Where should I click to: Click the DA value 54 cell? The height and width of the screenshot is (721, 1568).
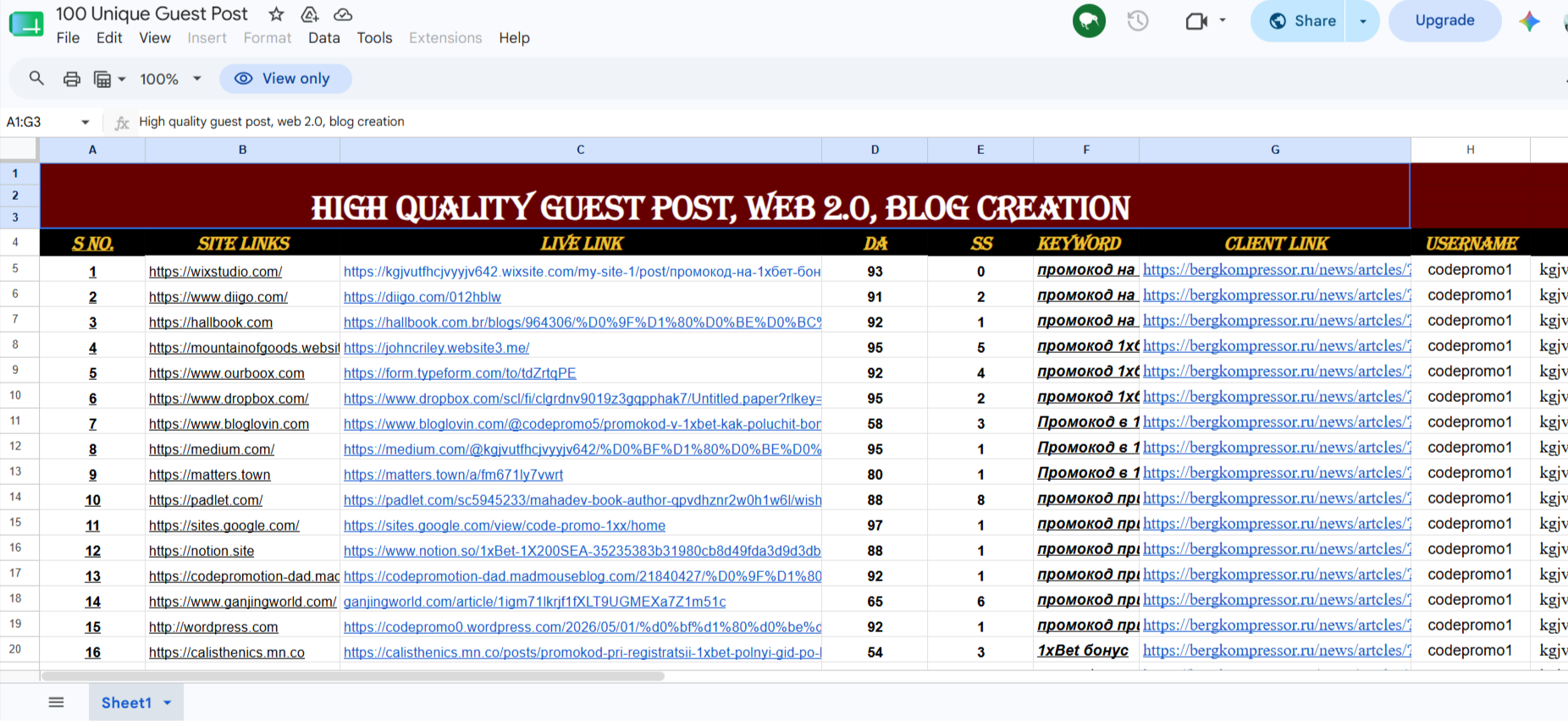click(x=875, y=652)
